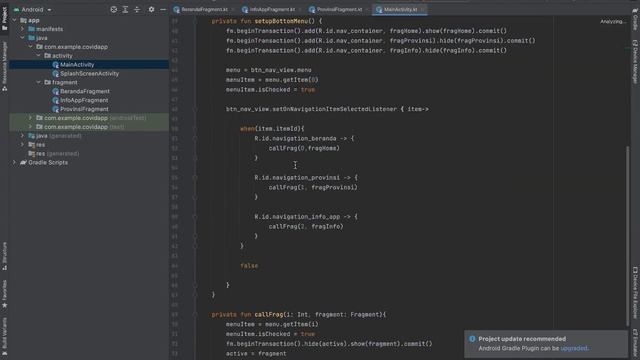The image size is (640, 360).
Task: Click the Kotlin class icon beside BerandaFragment in the tree
Action: [x=56, y=91]
